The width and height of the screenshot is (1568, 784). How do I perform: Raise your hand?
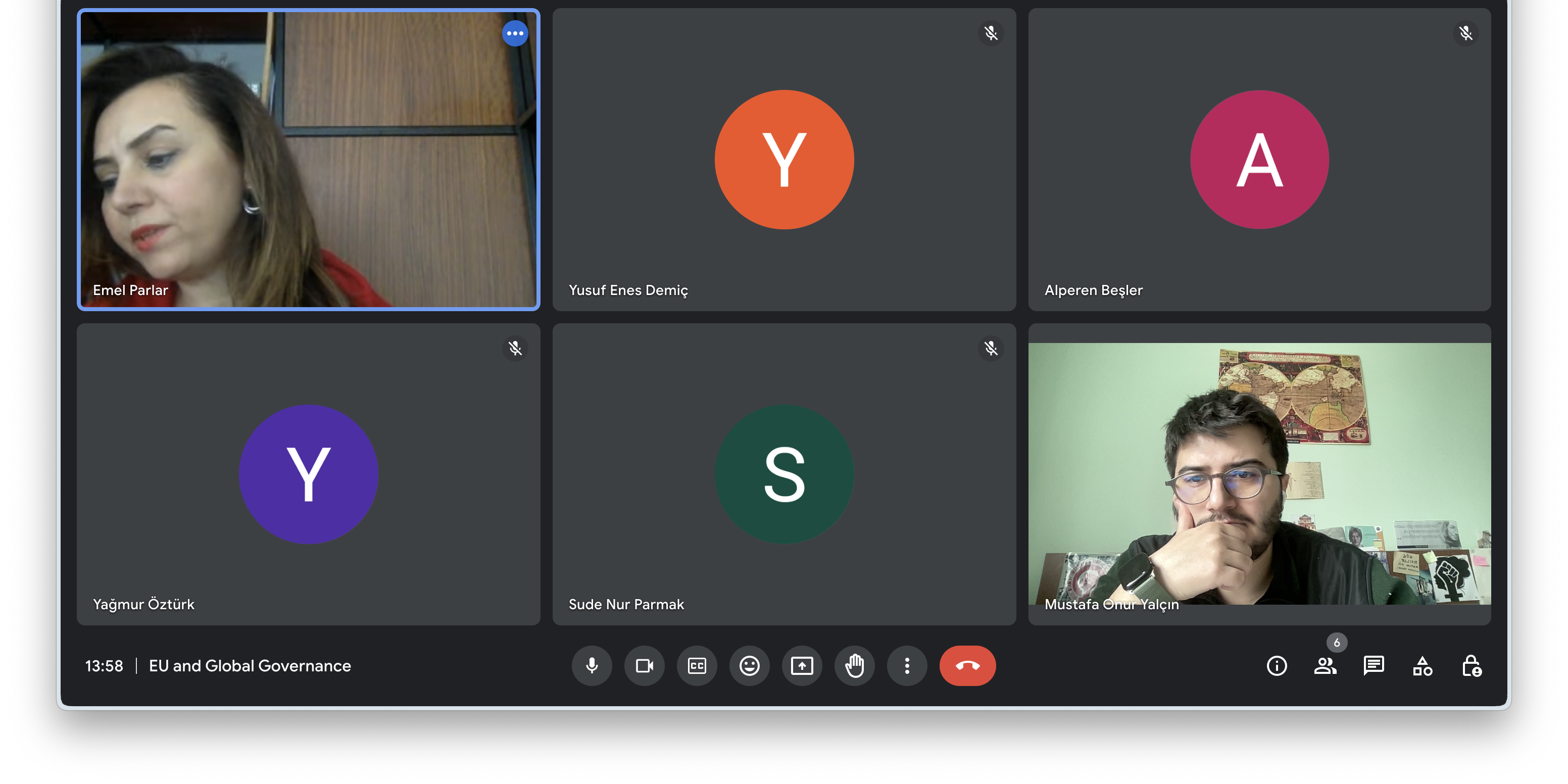(x=854, y=665)
